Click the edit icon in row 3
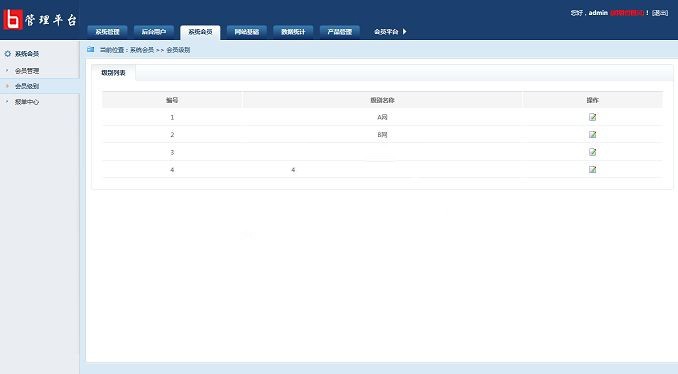Viewport: 678px width, 374px height. click(x=592, y=152)
